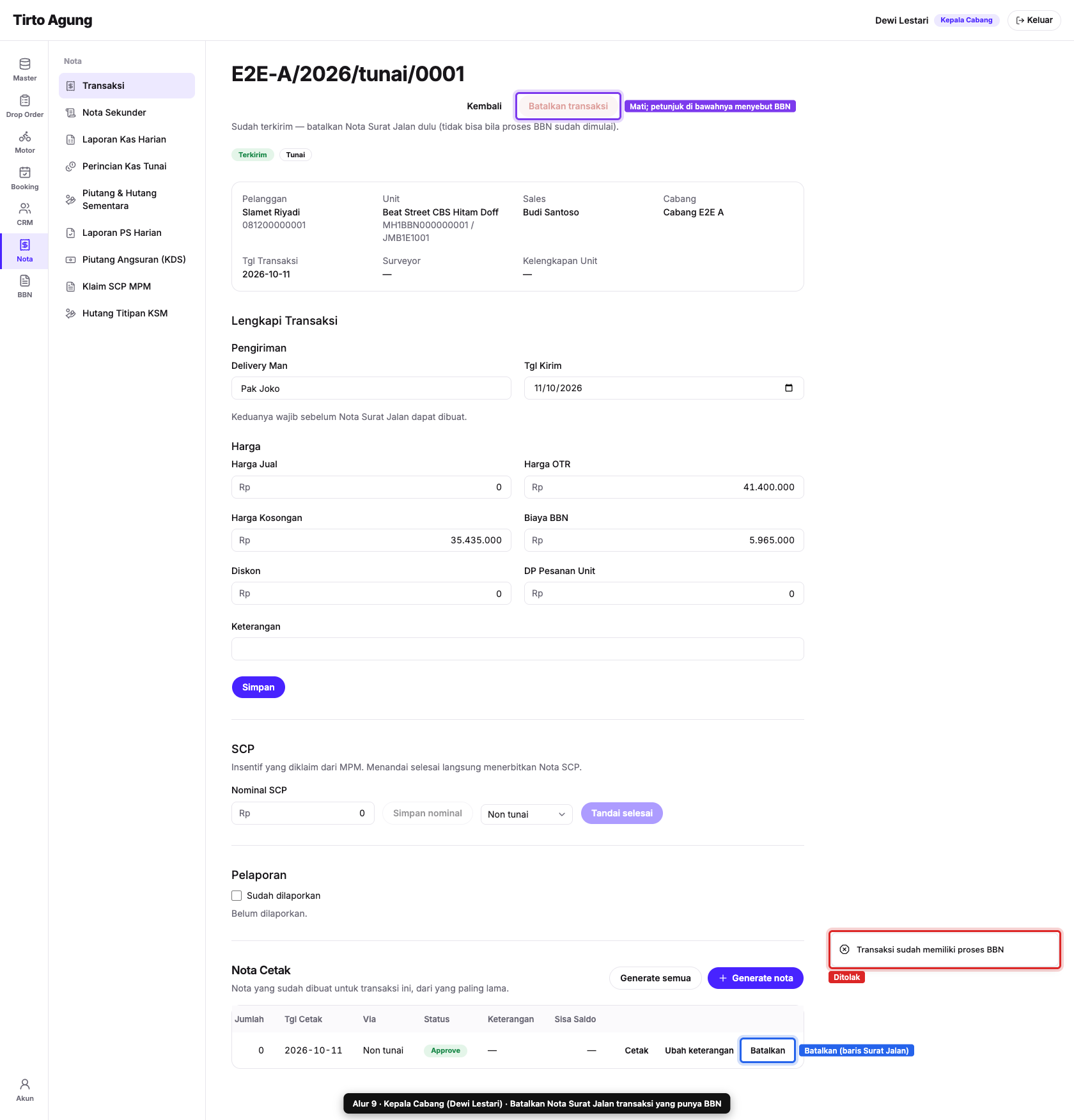Go to the Motor section icon
This screenshot has height=1120, width=1074.
click(x=25, y=136)
